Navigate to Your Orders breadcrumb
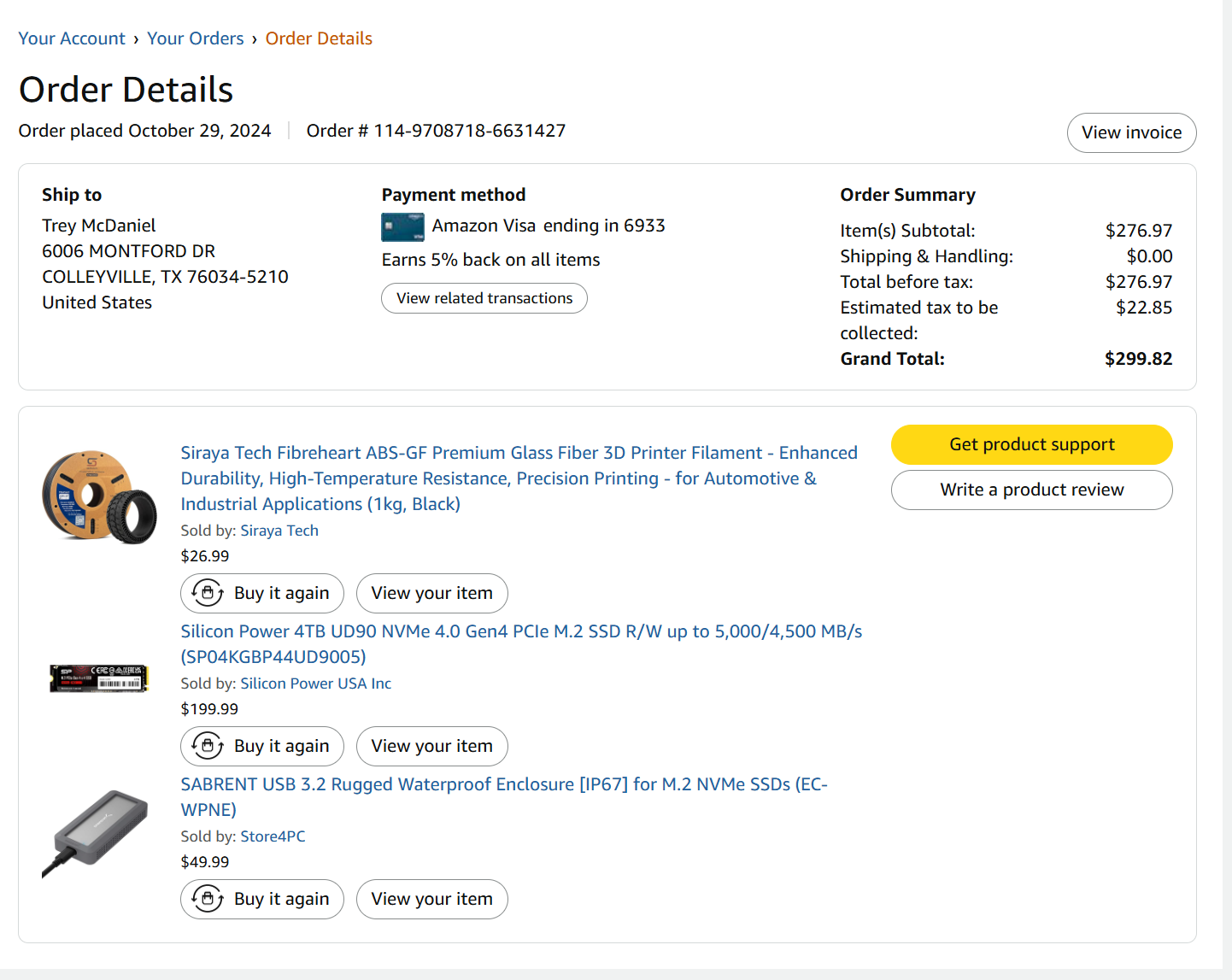 (x=195, y=38)
